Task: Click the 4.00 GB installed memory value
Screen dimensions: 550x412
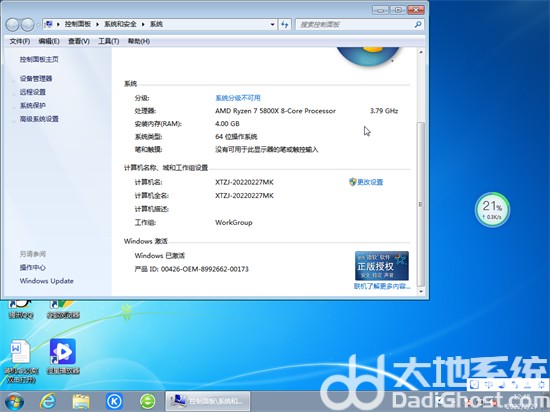Action: pyautogui.click(x=227, y=124)
